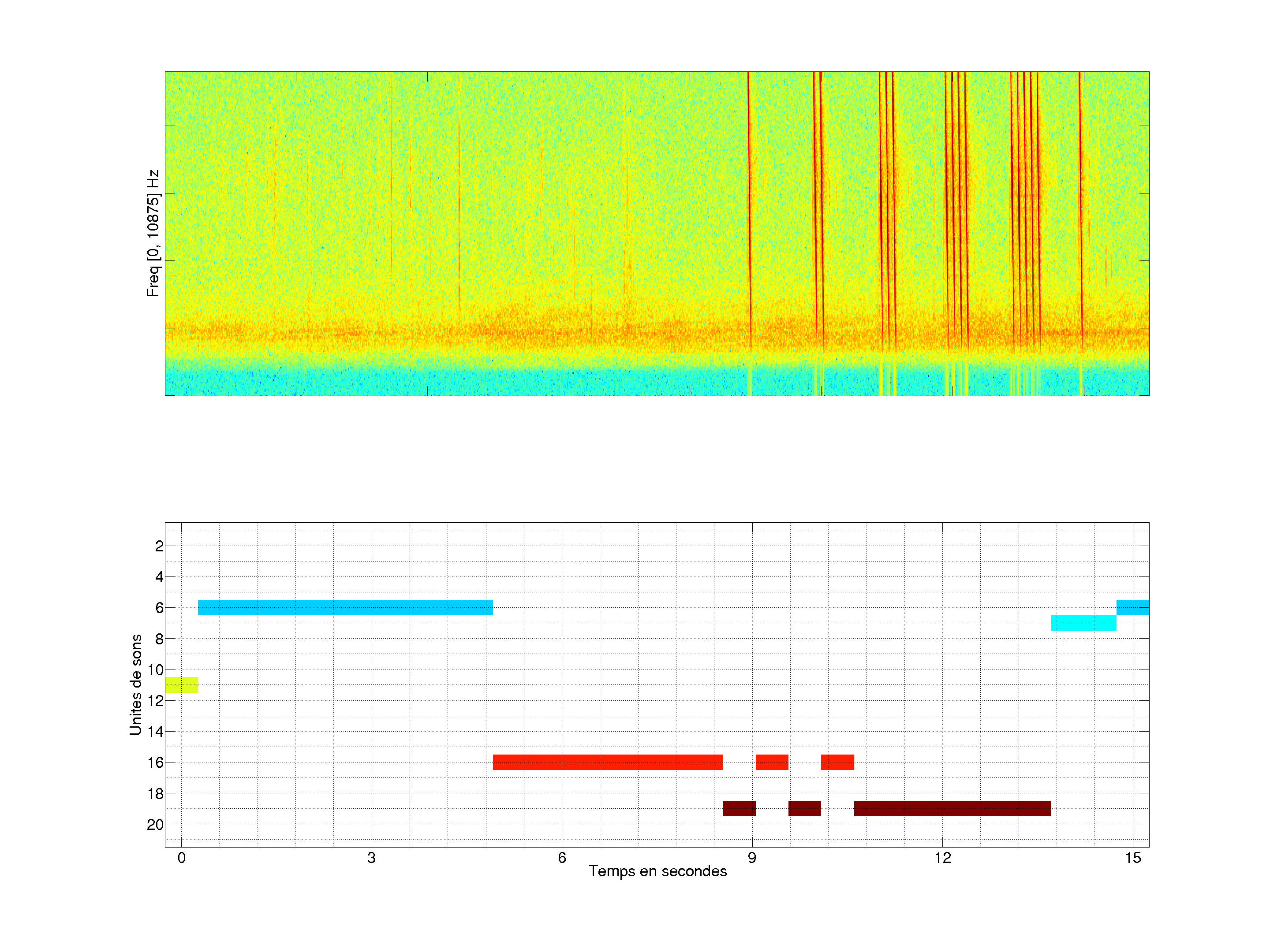Select the yellow-green bar at unit 11
The width and height of the screenshot is (1270, 952).
tap(181, 684)
